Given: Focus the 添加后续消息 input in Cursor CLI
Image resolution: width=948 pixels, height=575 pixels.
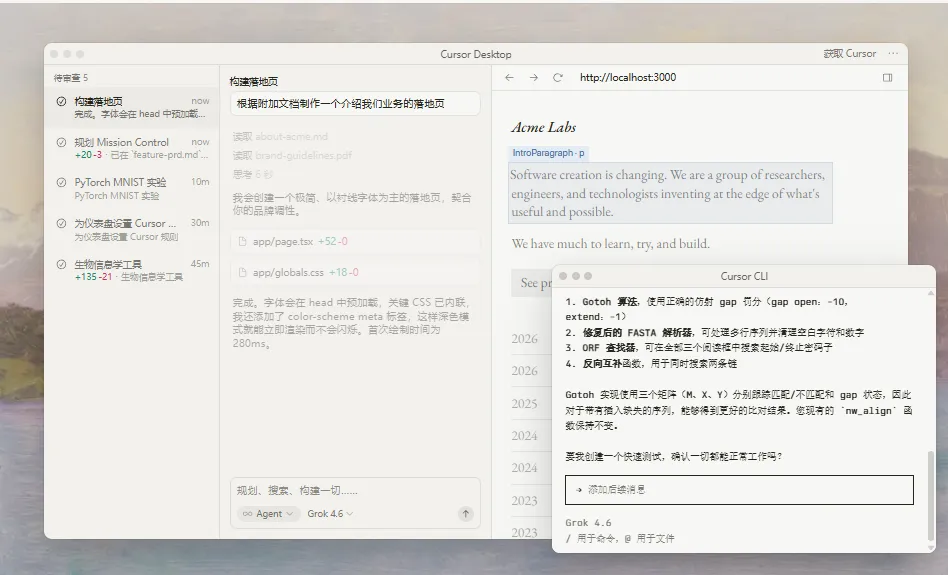Looking at the screenshot, I should (x=739, y=490).
